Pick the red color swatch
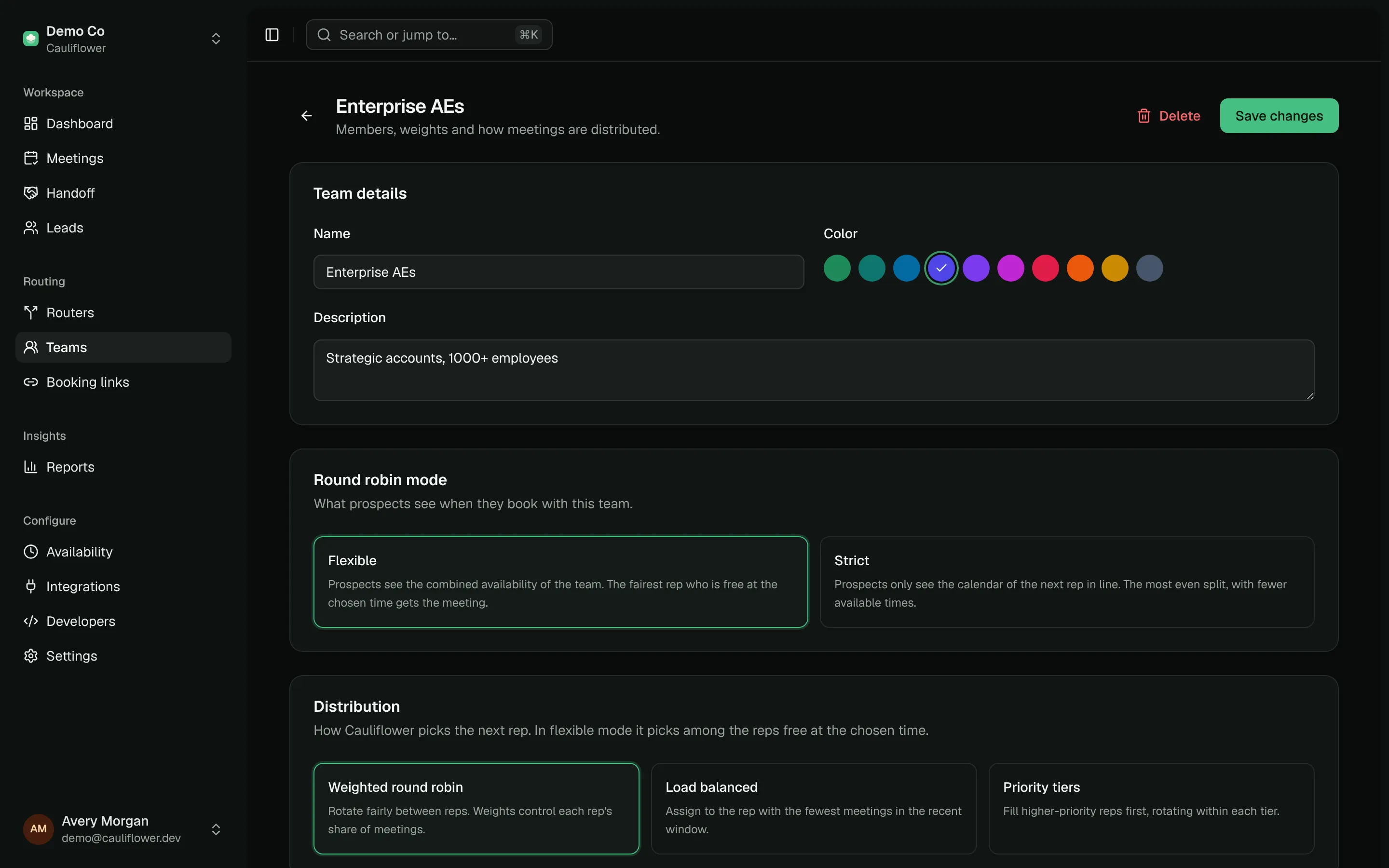 coord(1045,268)
